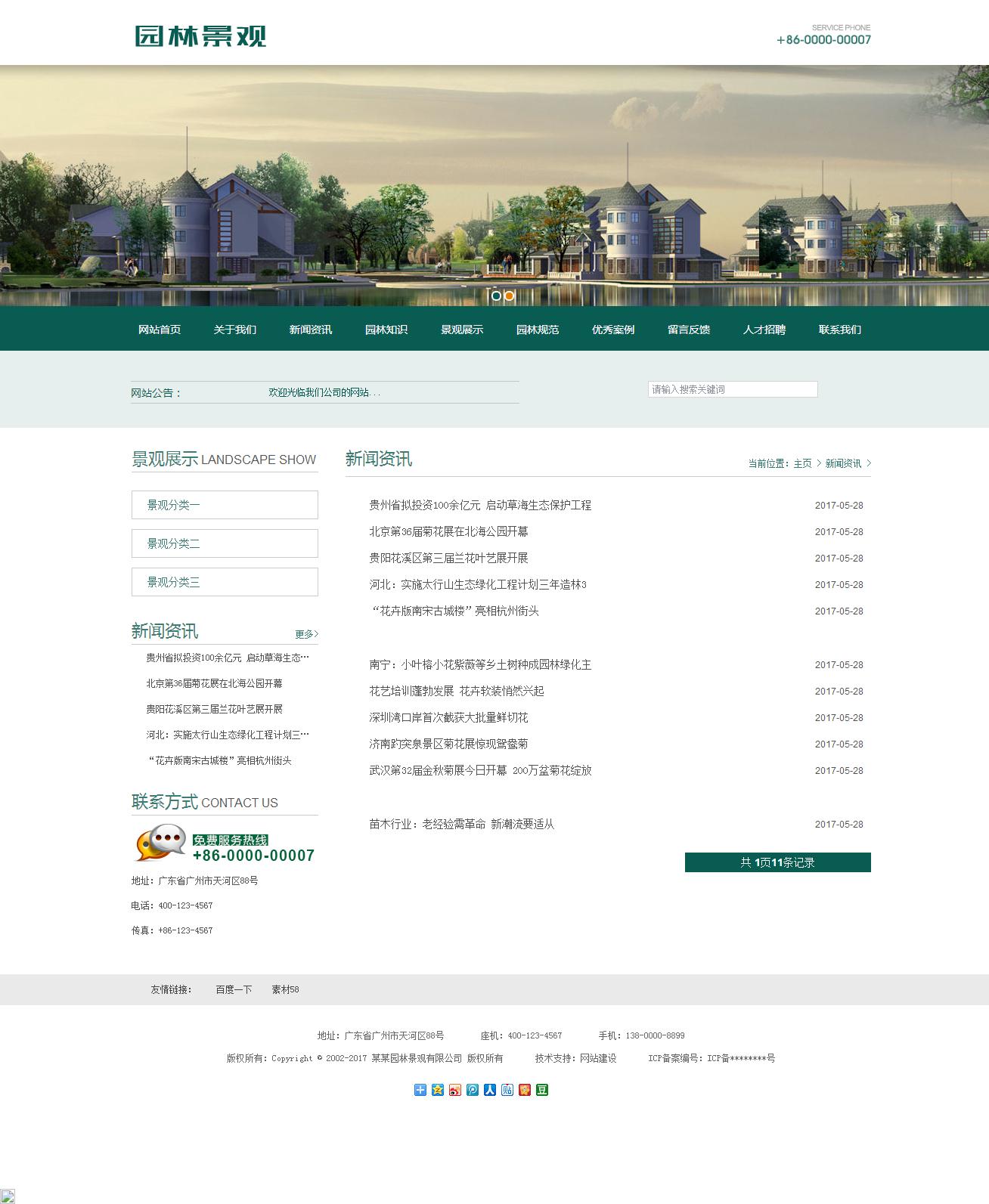
Task: Go to 联系我们 nav menu item
Action: click(839, 330)
